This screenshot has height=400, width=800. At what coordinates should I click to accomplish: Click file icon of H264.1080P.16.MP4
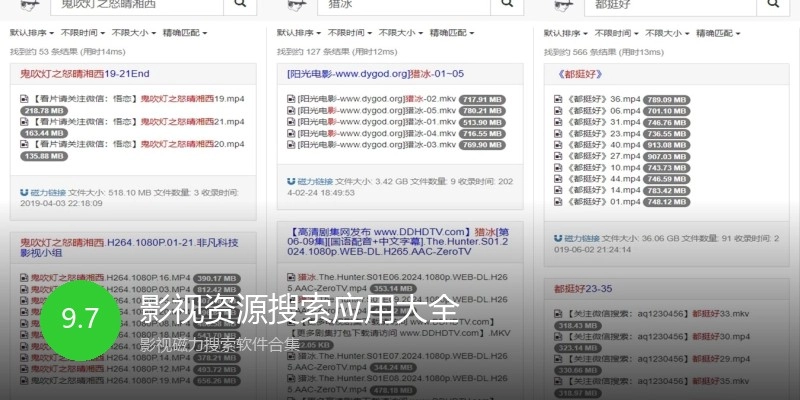tap(24, 278)
